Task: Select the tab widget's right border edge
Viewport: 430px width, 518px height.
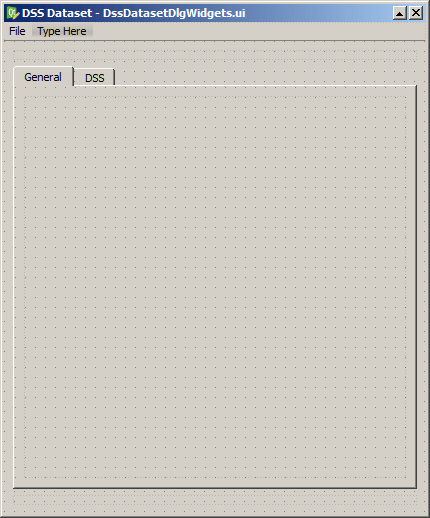Action: 416,287
